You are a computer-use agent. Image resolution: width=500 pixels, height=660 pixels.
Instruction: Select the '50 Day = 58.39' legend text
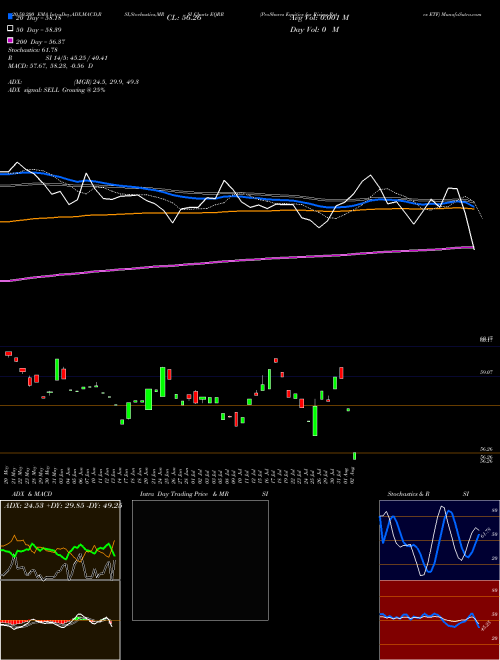click(x=39, y=30)
